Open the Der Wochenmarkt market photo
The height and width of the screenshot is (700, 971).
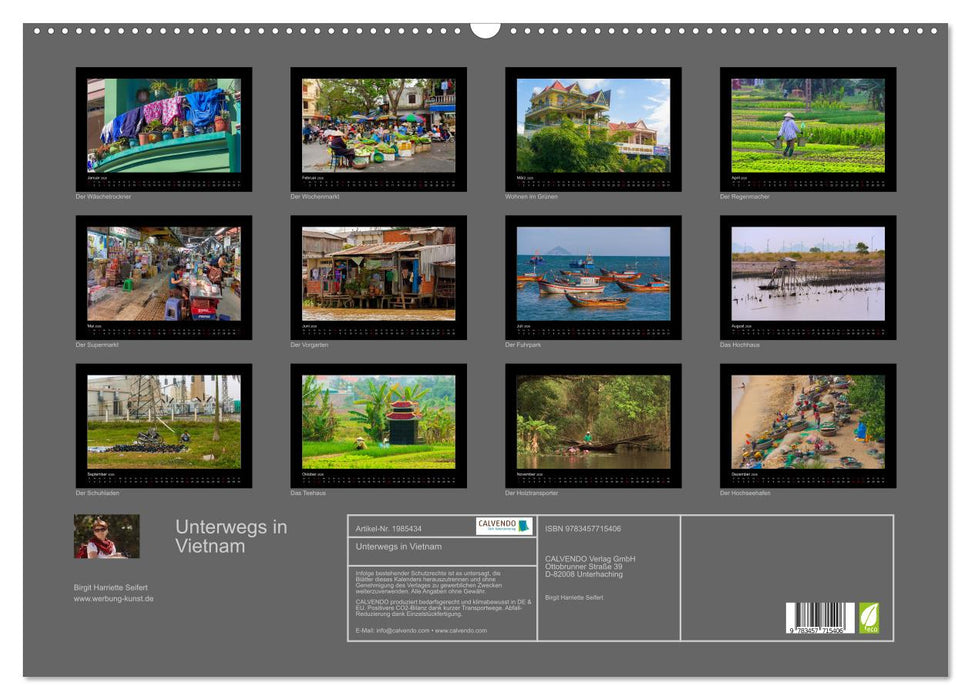tap(378, 126)
